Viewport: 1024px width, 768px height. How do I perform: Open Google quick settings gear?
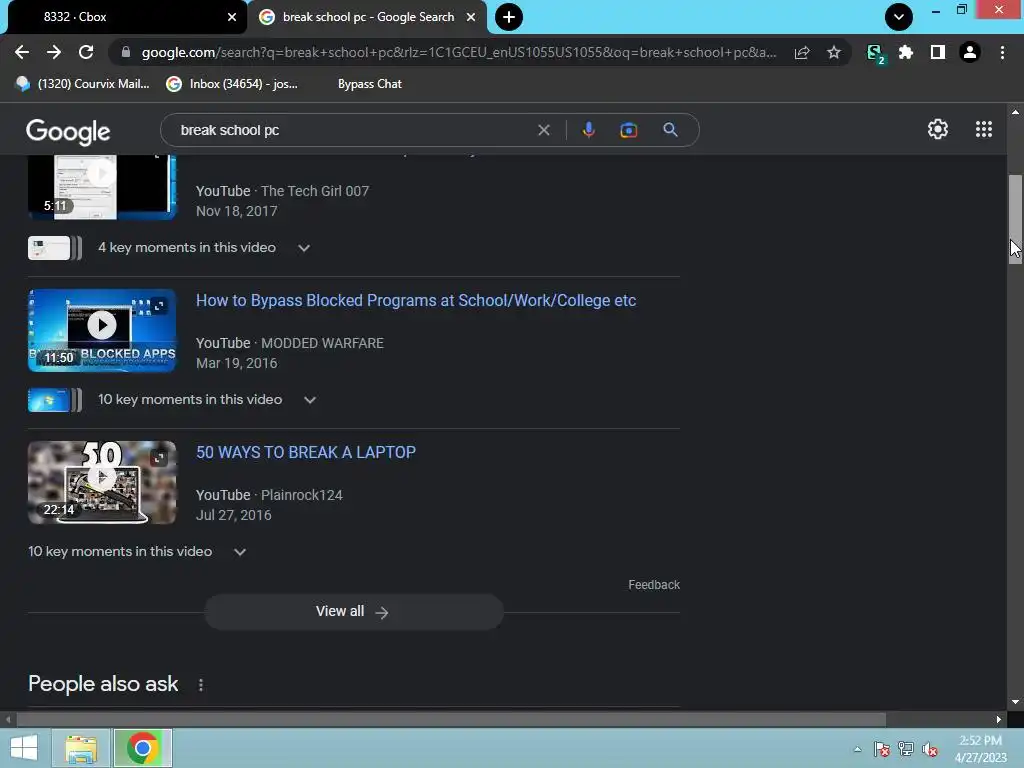coord(938,129)
